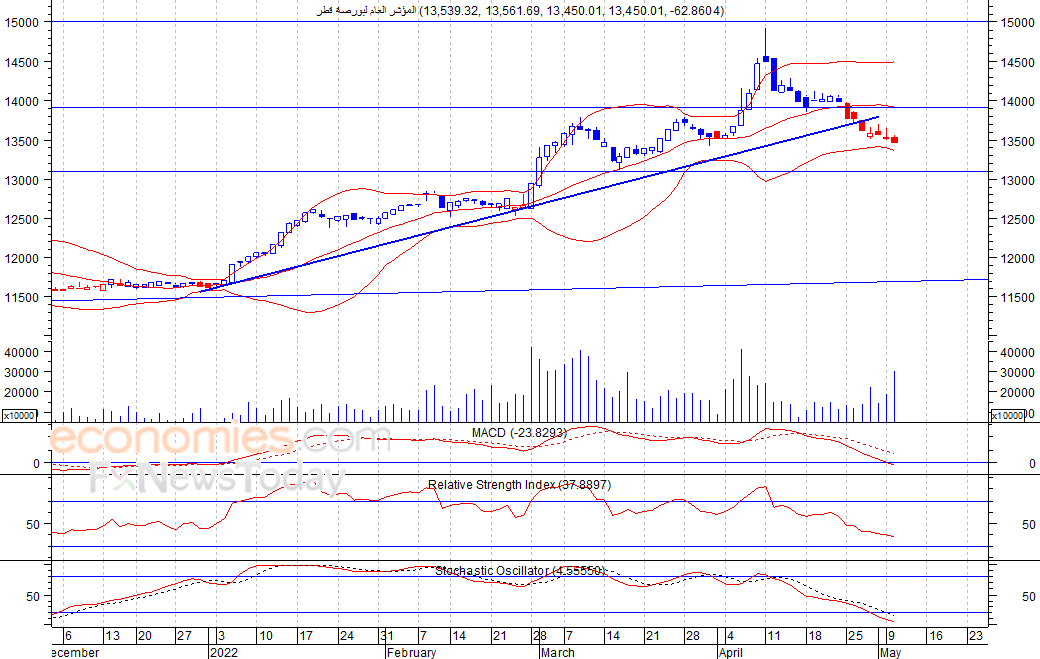Click the Relative Strength Index (37.8897) label
Viewport: 1040px width, 659px height.
(519, 485)
